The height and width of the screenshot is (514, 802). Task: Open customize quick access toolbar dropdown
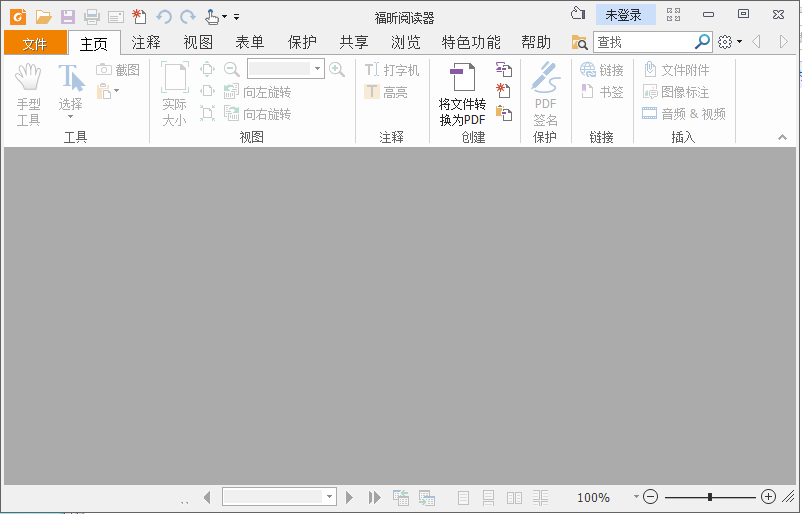pos(236,17)
